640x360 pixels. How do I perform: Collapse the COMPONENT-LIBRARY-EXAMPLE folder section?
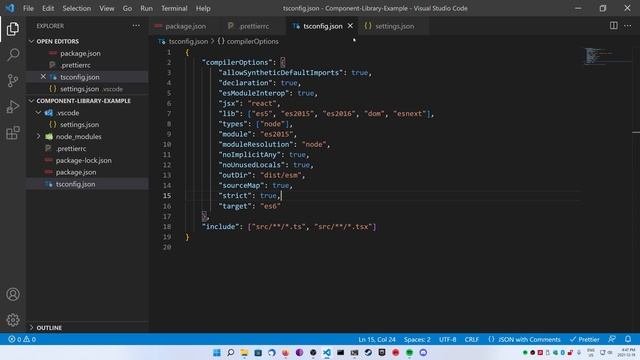[83, 101]
